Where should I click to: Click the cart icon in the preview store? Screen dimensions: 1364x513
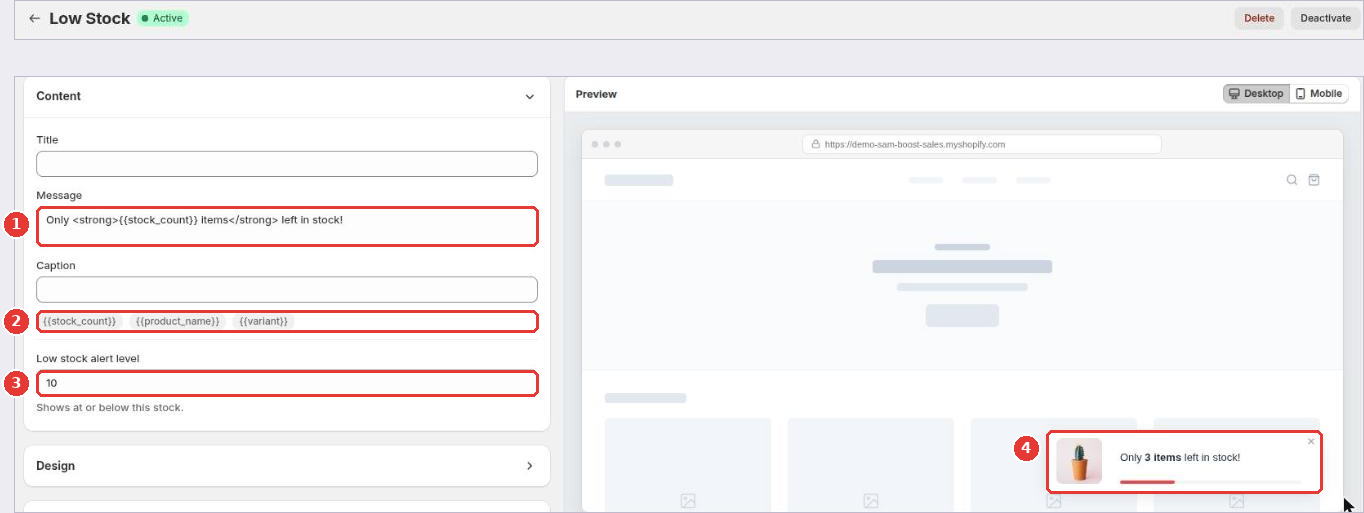click(1314, 180)
